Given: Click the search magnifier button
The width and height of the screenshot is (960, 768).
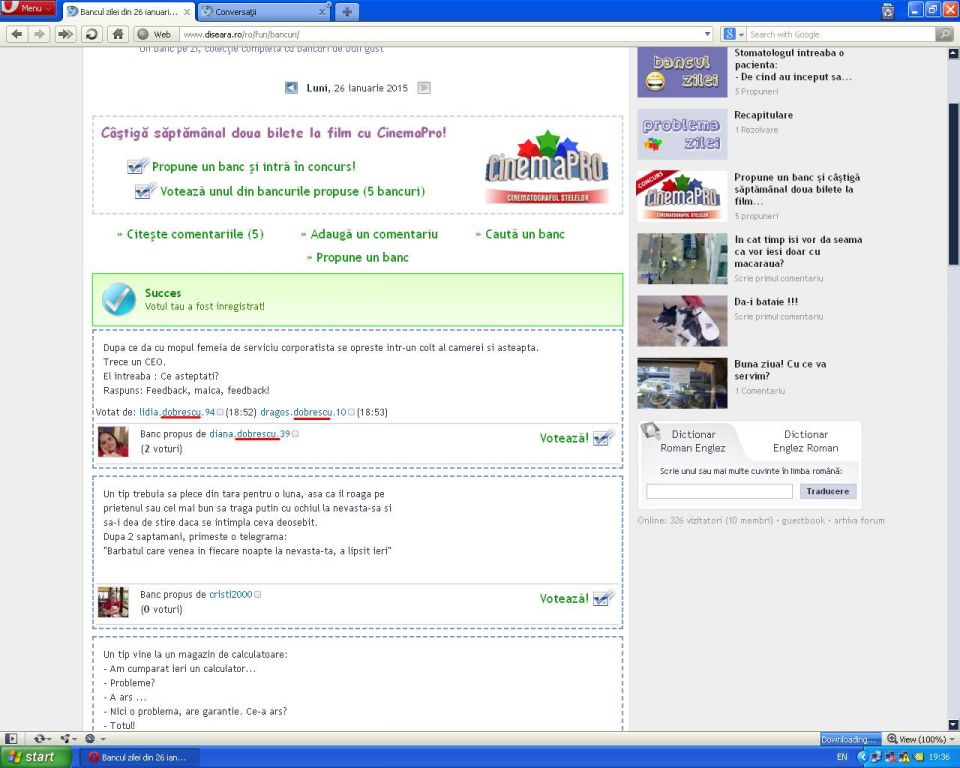Looking at the screenshot, I should click(943, 34).
